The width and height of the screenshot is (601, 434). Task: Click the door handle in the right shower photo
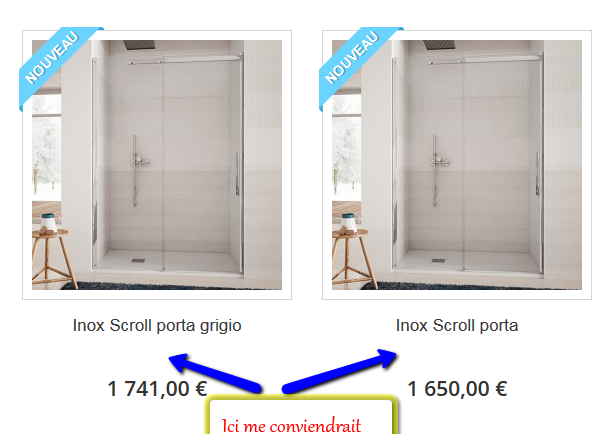[x=537, y=173]
